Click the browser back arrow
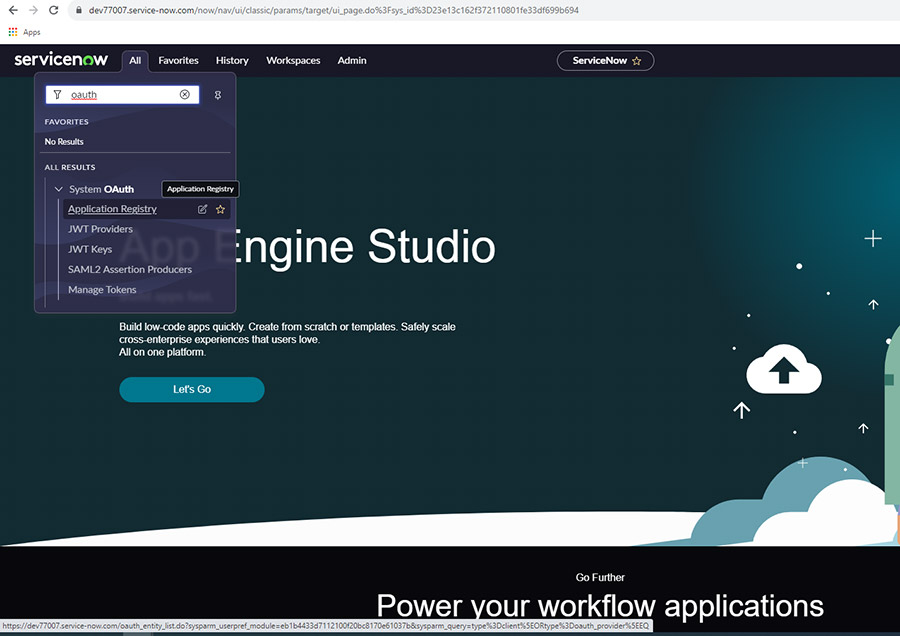 click(x=13, y=10)
